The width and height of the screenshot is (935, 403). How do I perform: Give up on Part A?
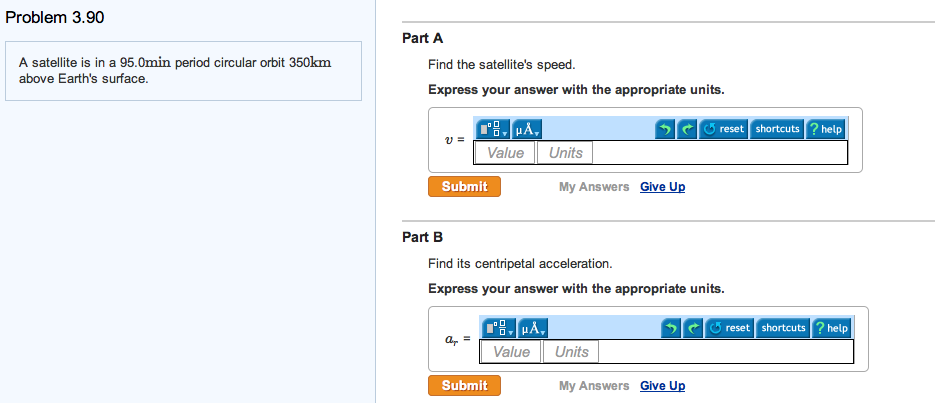(x=662, y=187)
